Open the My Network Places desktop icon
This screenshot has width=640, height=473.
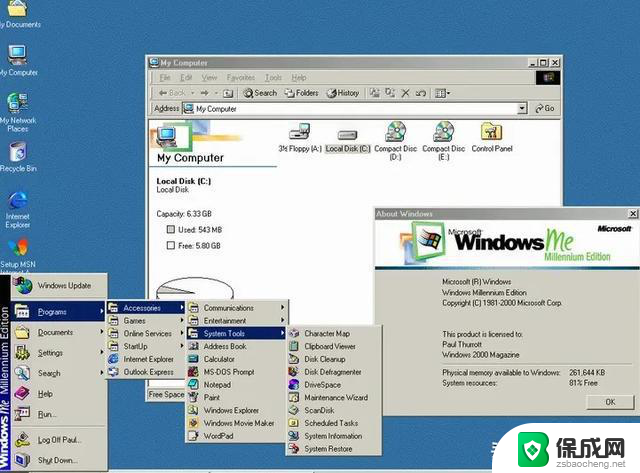coord(18,112)
